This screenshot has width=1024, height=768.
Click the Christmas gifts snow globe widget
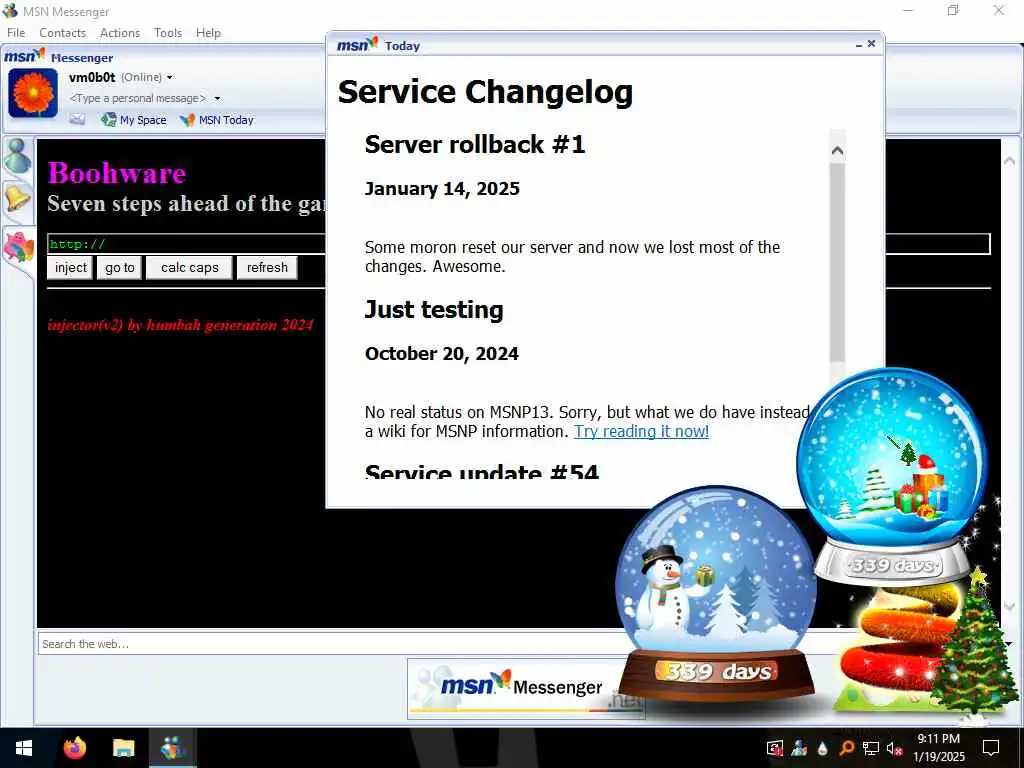[892, 477]
